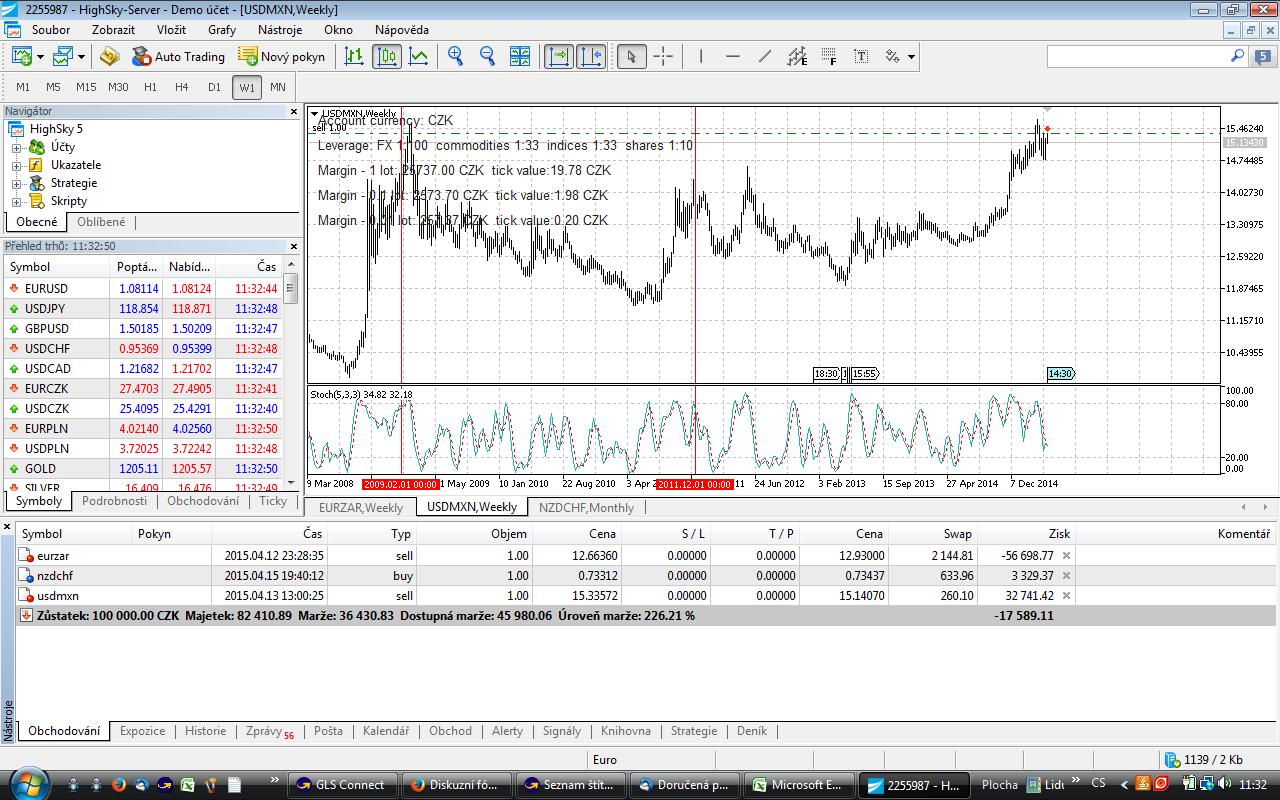This screenshot has height=800, width=1280.
Task: Click the zoom out magnifier icon
Action: click(x=487, y=56)
